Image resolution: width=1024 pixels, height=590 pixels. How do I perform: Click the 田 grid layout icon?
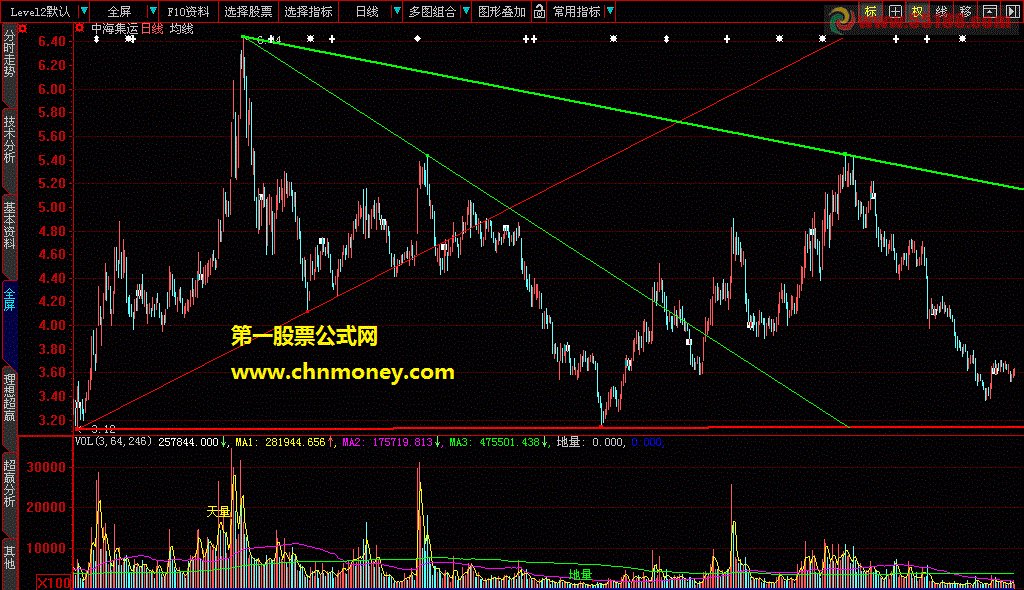point(895,11)
